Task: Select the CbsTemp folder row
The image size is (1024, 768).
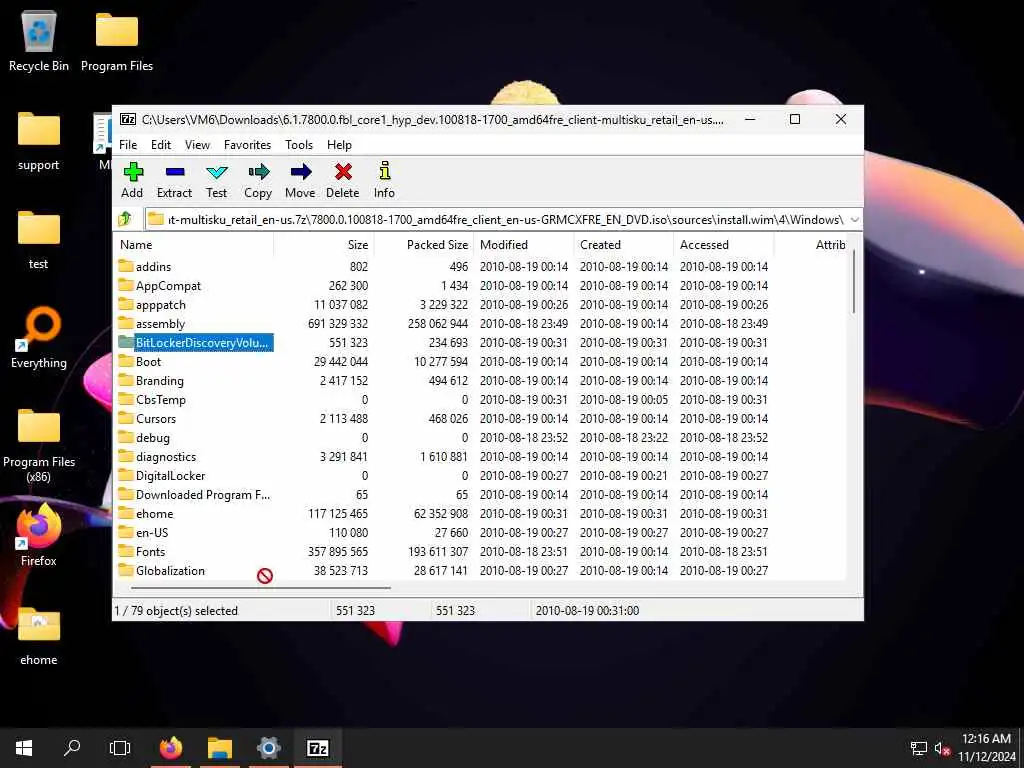Action: (x=481, y=399)
